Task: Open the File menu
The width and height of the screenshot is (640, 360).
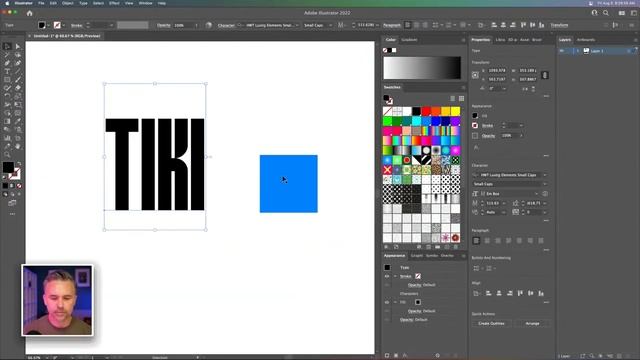Action: click(x=41, y=3)
